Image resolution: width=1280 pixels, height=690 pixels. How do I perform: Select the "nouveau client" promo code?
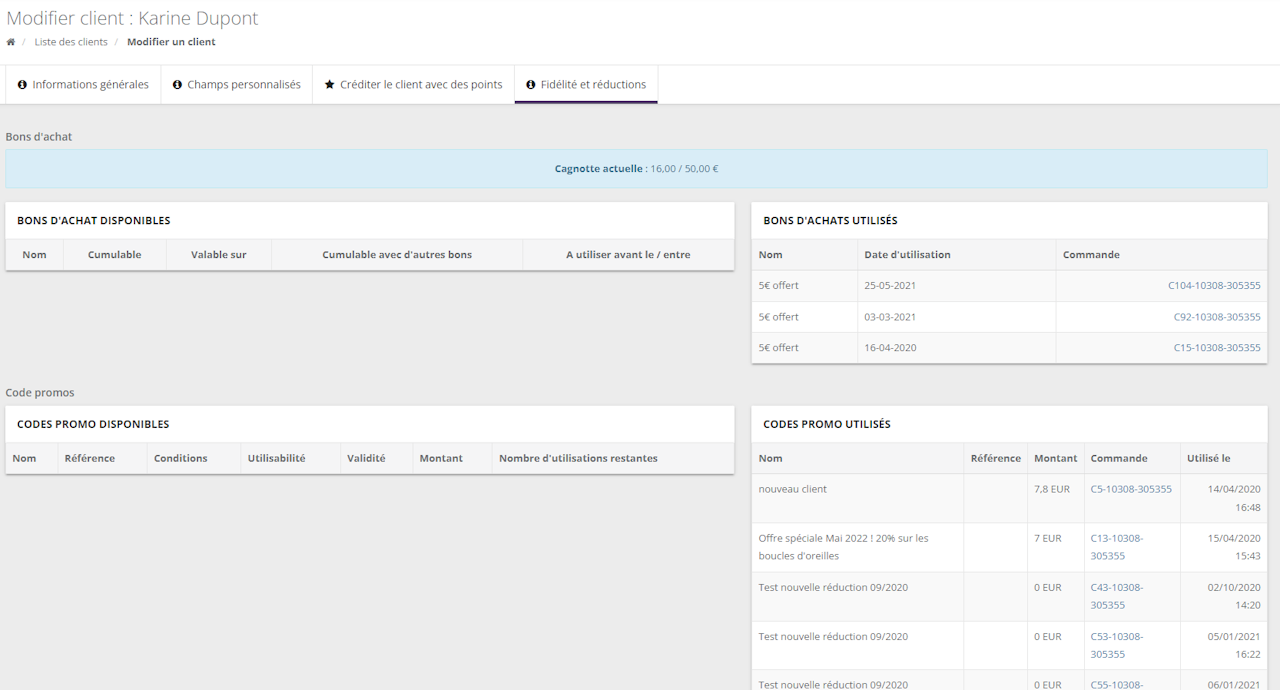[x=792, y=489]
